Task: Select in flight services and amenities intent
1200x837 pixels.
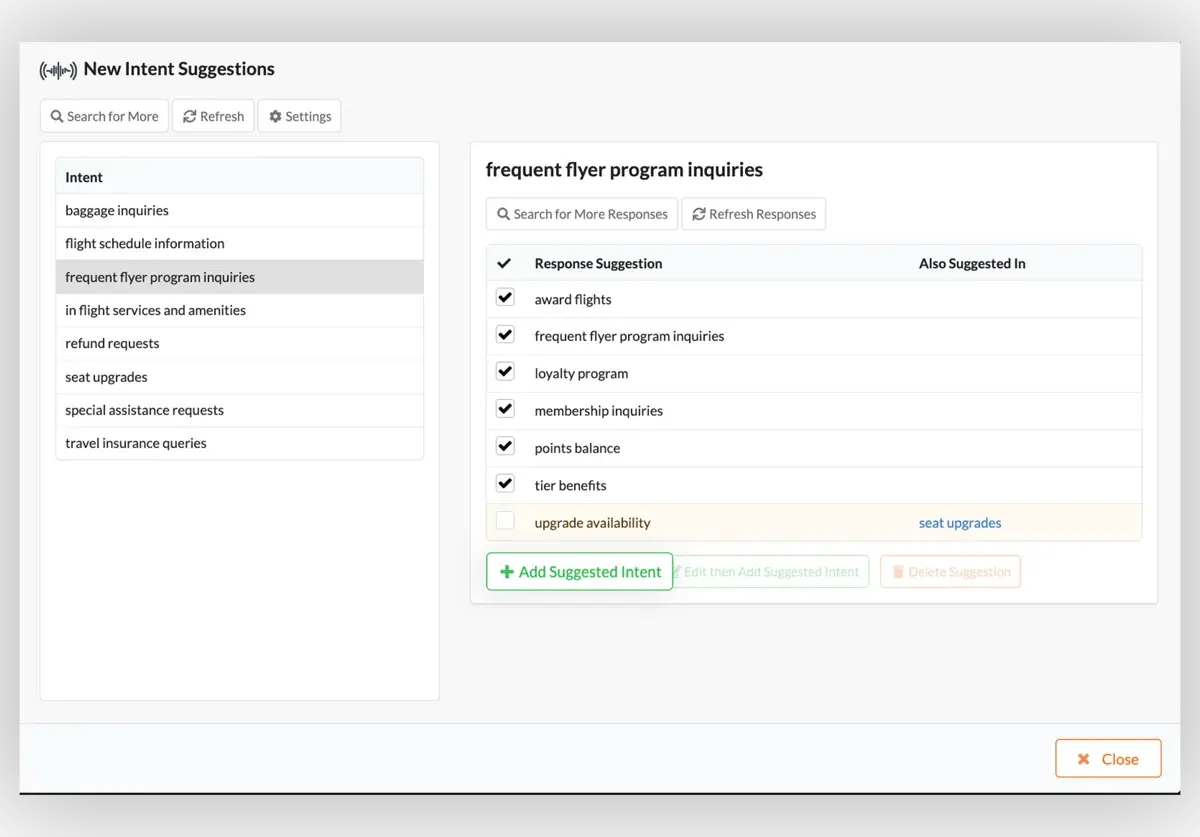Action: [x=155, y=310]
